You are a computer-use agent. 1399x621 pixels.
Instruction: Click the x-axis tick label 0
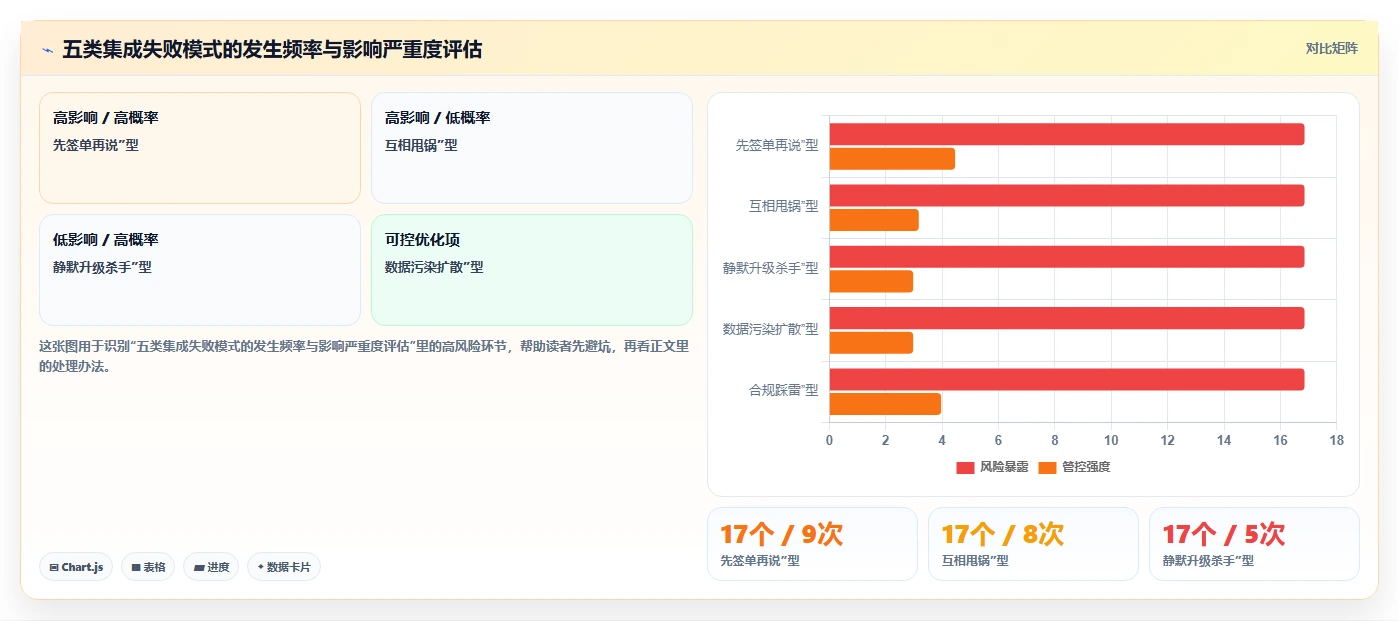click(829, 440)
